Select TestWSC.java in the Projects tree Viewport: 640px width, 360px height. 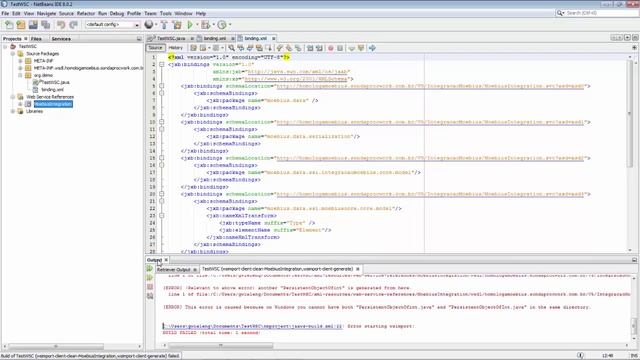(57, 82)
